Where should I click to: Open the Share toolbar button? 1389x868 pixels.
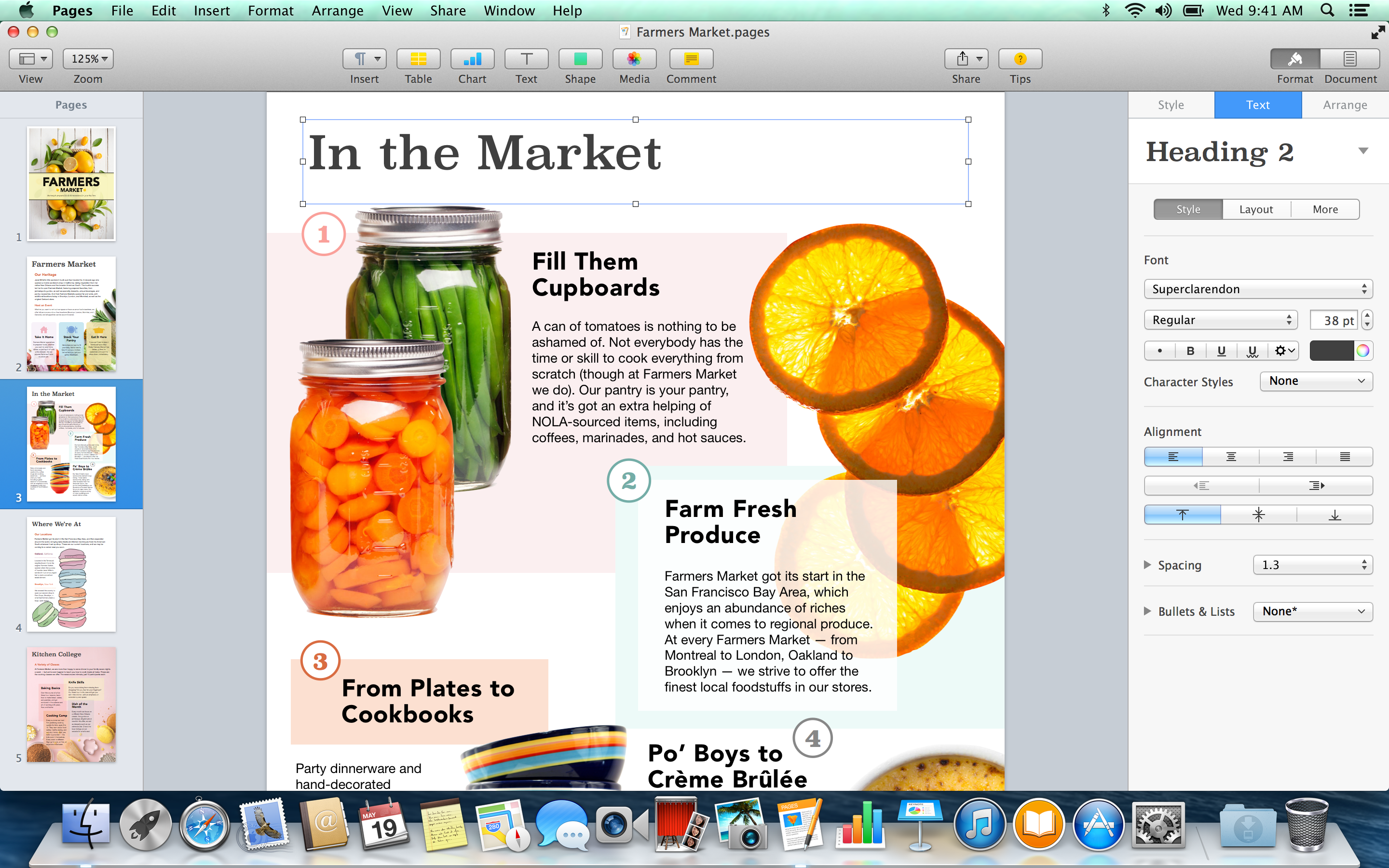click(x=966, y=58)
